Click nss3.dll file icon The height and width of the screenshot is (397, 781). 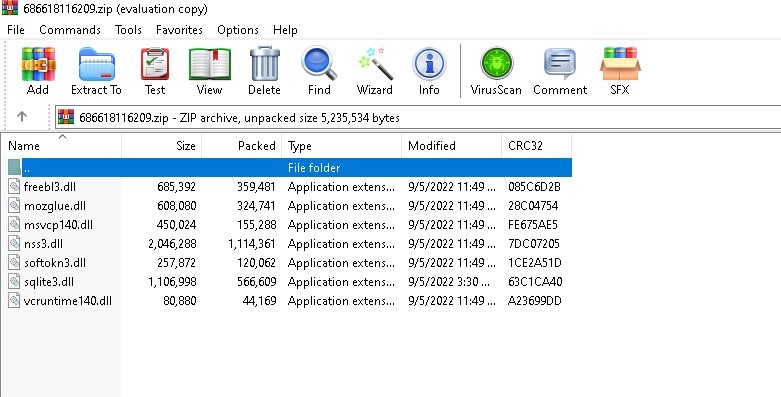pyautogui.click(x=14, y=243)
